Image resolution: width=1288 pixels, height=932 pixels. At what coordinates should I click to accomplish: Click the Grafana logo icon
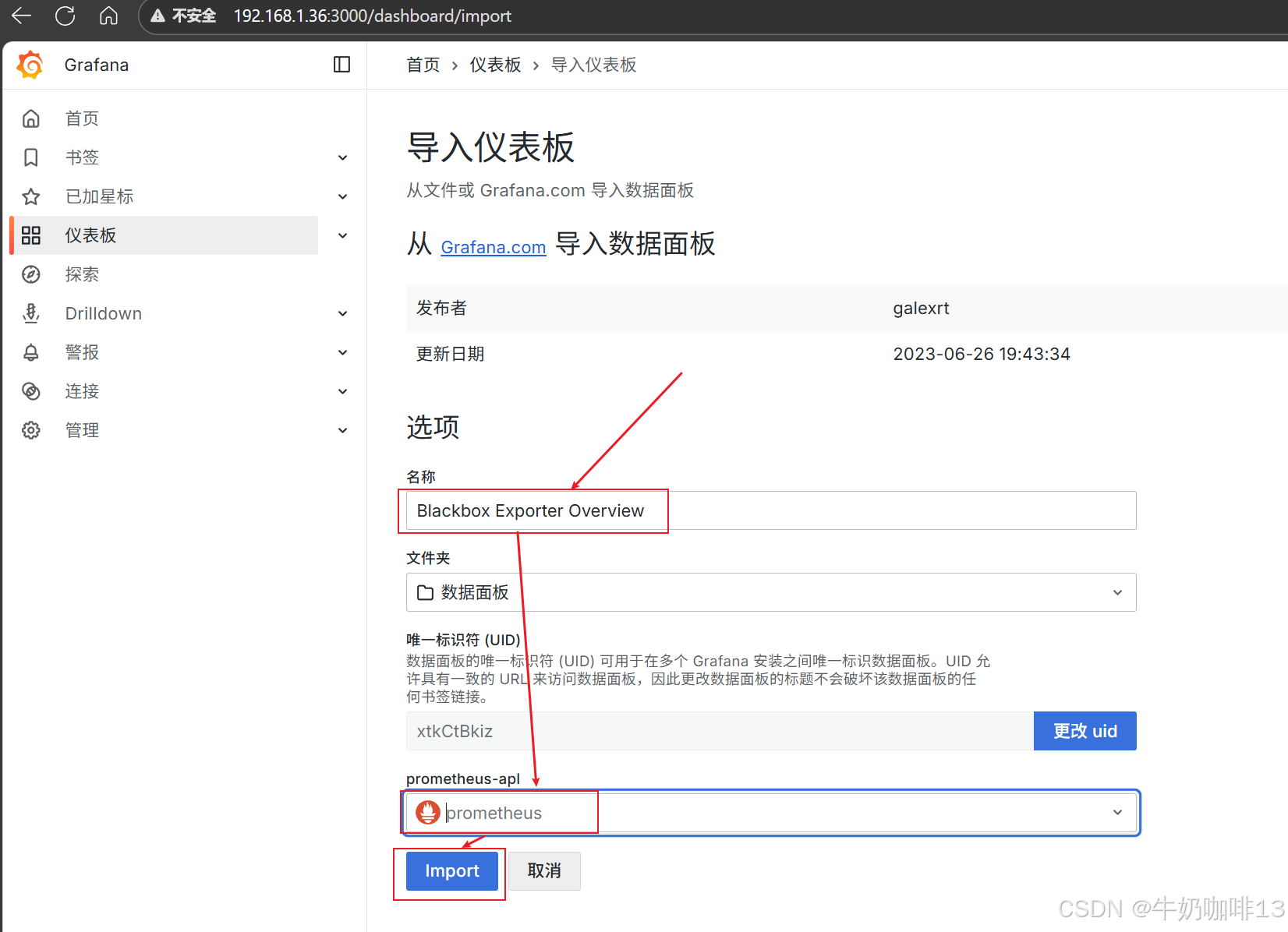click(30, 65)
